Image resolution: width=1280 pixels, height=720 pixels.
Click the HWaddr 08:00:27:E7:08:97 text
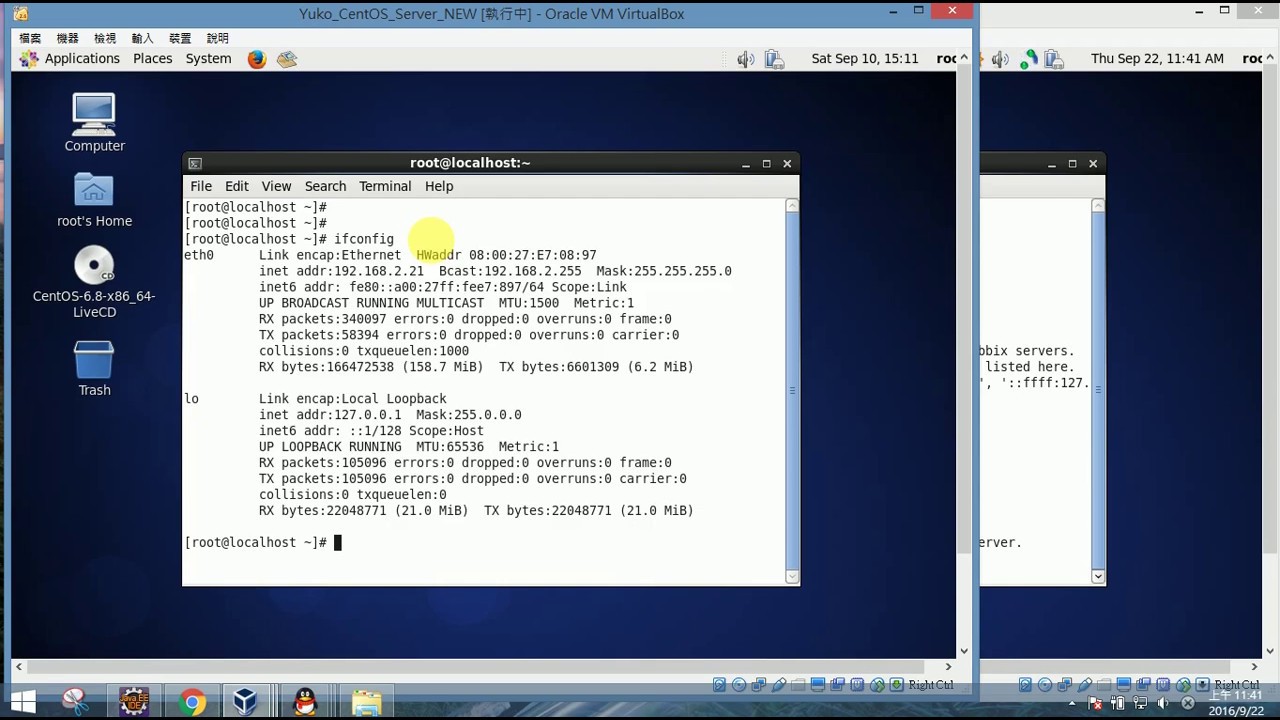(x=506, y=255)
